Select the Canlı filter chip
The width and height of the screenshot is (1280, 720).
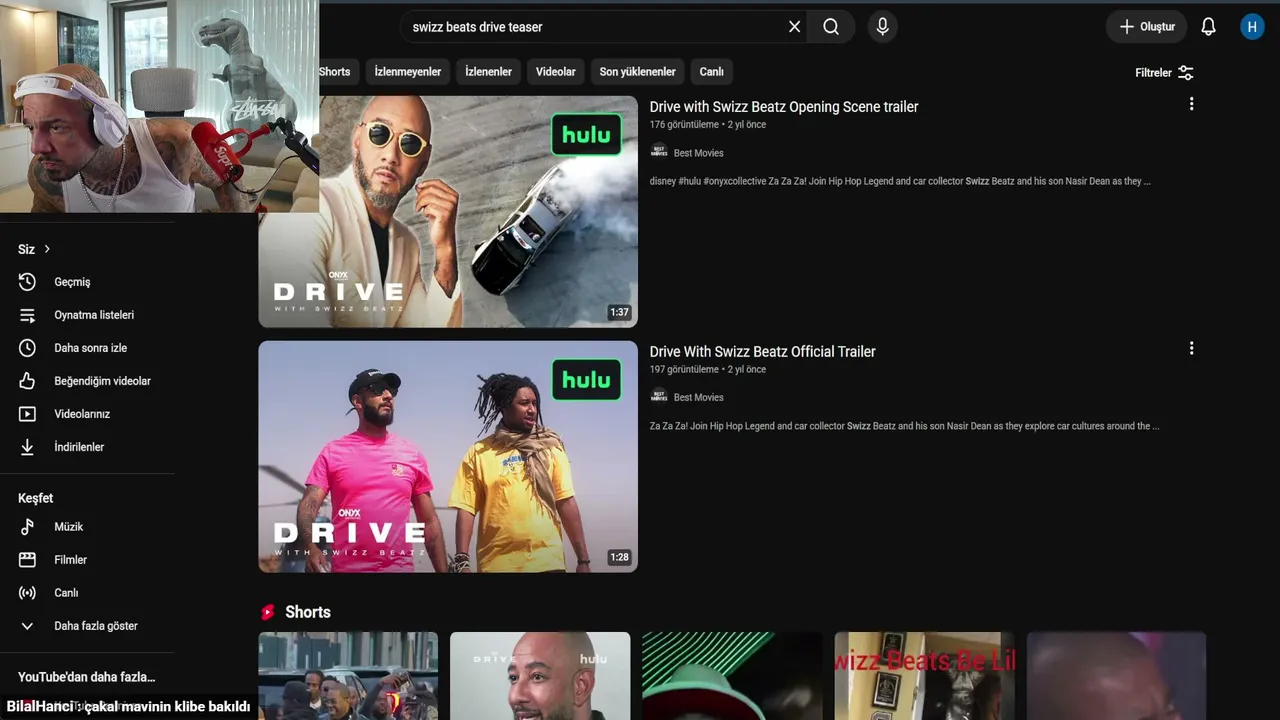point(712,72)
